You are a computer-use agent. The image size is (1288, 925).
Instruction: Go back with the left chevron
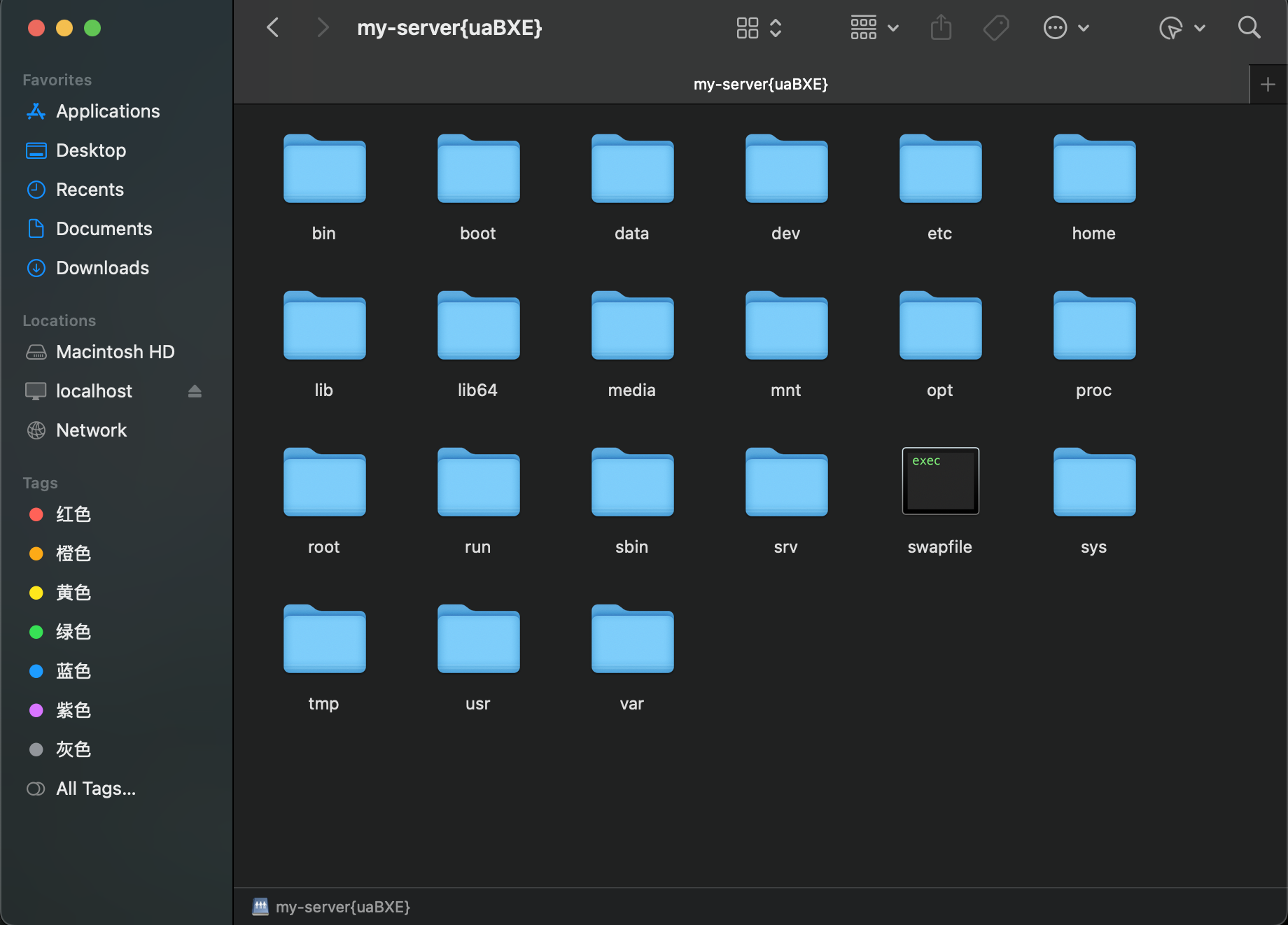click(x=273, y=28)
